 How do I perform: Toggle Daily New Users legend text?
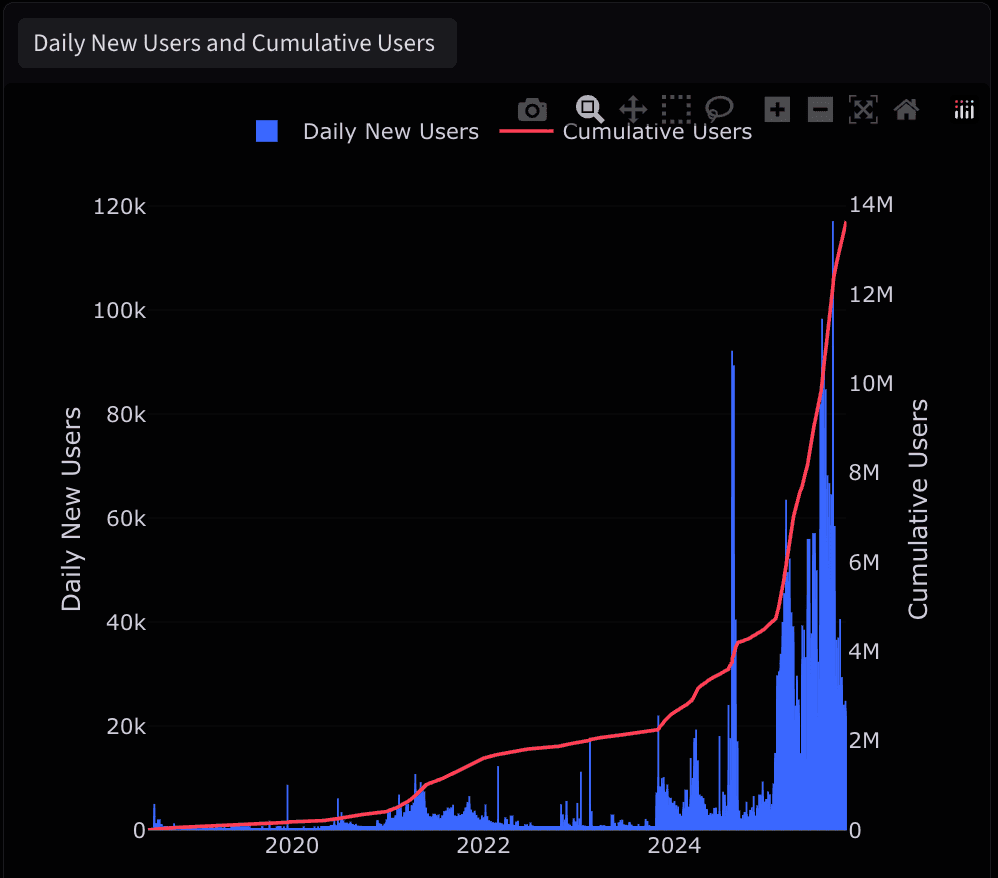pos(391,132)
